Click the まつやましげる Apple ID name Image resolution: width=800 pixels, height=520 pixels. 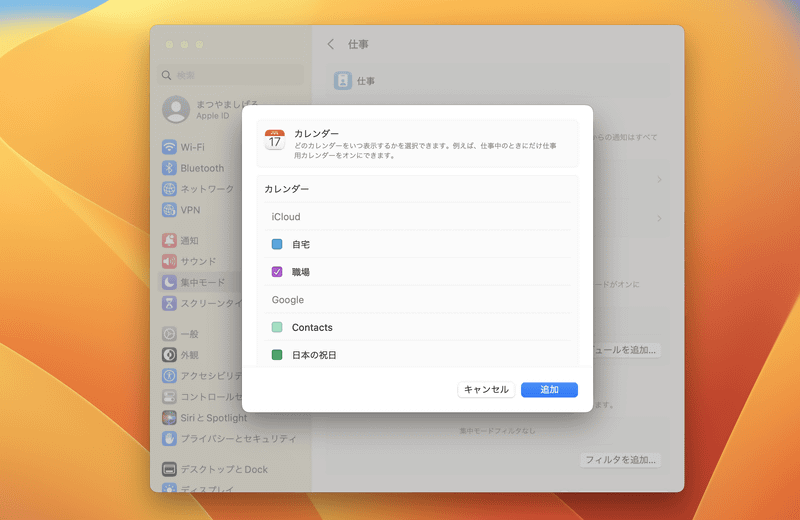click(228, 104)
